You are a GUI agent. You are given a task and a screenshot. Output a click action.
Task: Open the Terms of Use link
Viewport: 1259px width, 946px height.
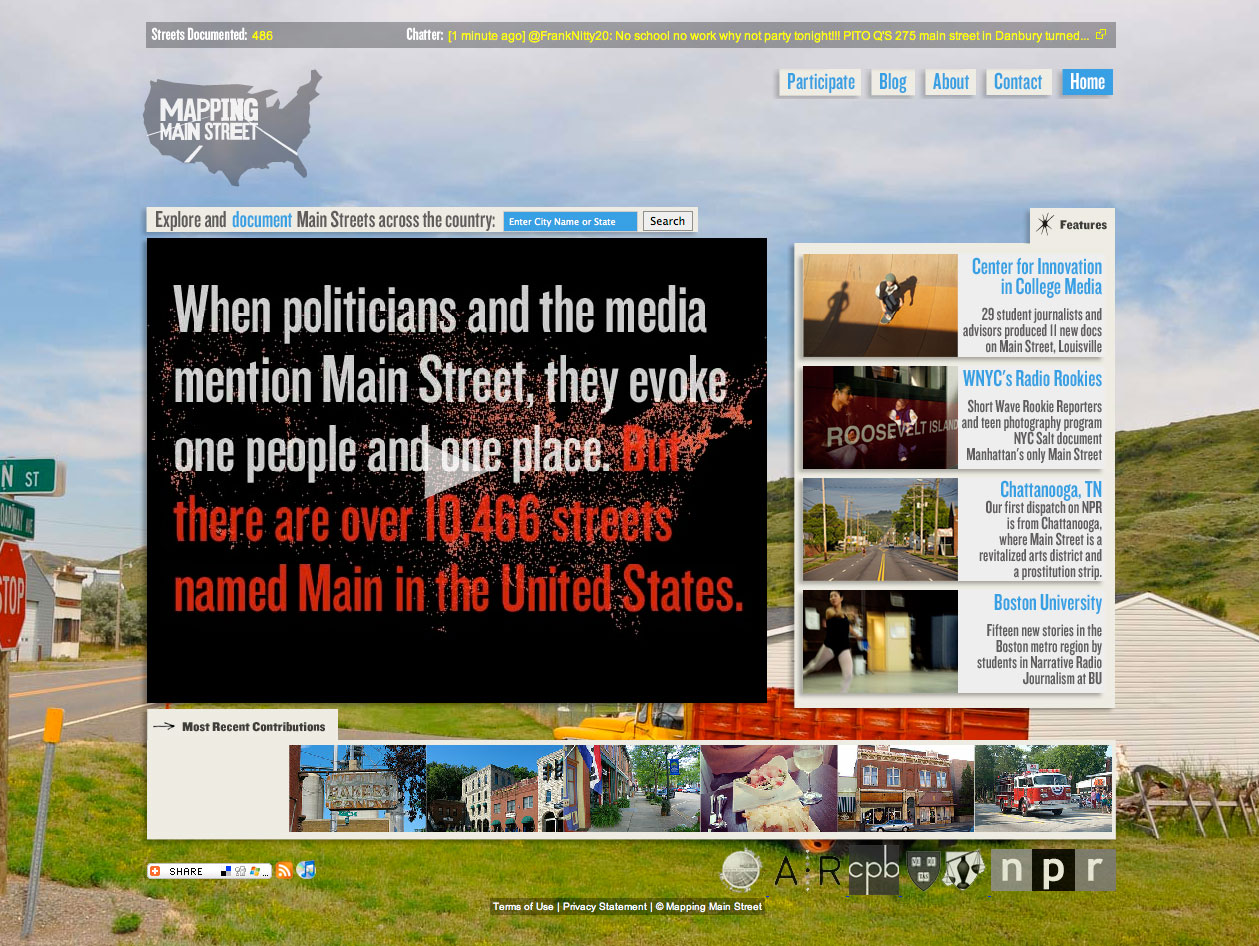(523, 907)
